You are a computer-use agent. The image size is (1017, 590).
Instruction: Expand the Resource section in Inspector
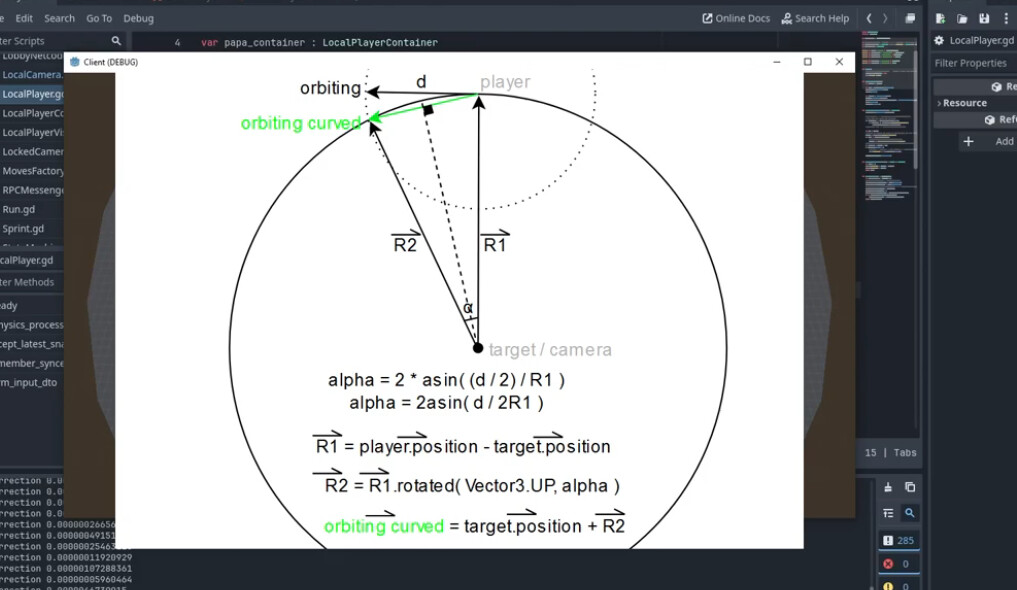point(964,103)
